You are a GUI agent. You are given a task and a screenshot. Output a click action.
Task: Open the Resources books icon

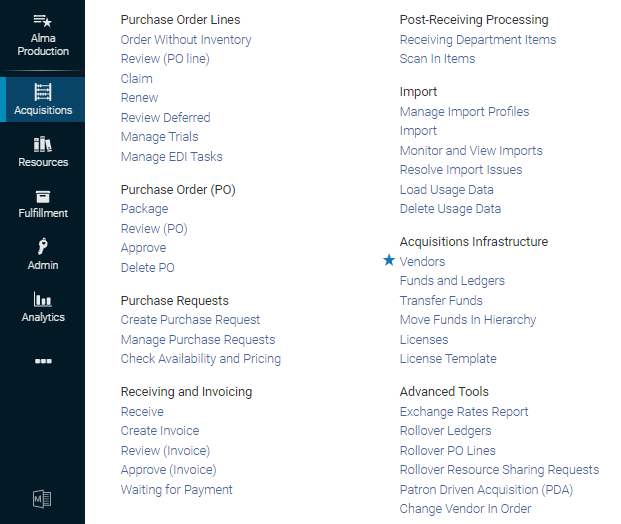point(43,144)
